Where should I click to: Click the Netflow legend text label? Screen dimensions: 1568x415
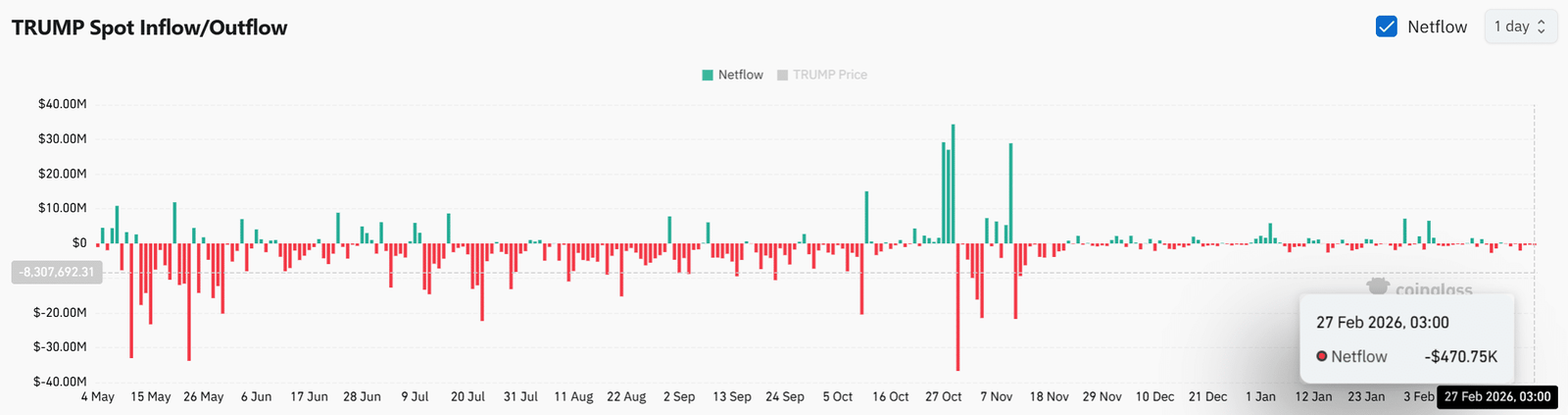pyautogui.click(x=740, y=75)
